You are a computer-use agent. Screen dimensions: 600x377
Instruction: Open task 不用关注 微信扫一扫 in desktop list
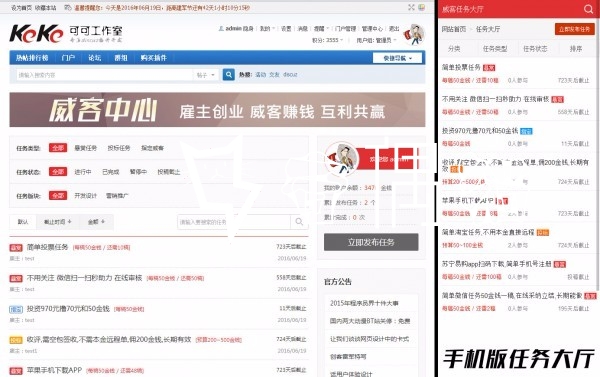click(84, 278)
